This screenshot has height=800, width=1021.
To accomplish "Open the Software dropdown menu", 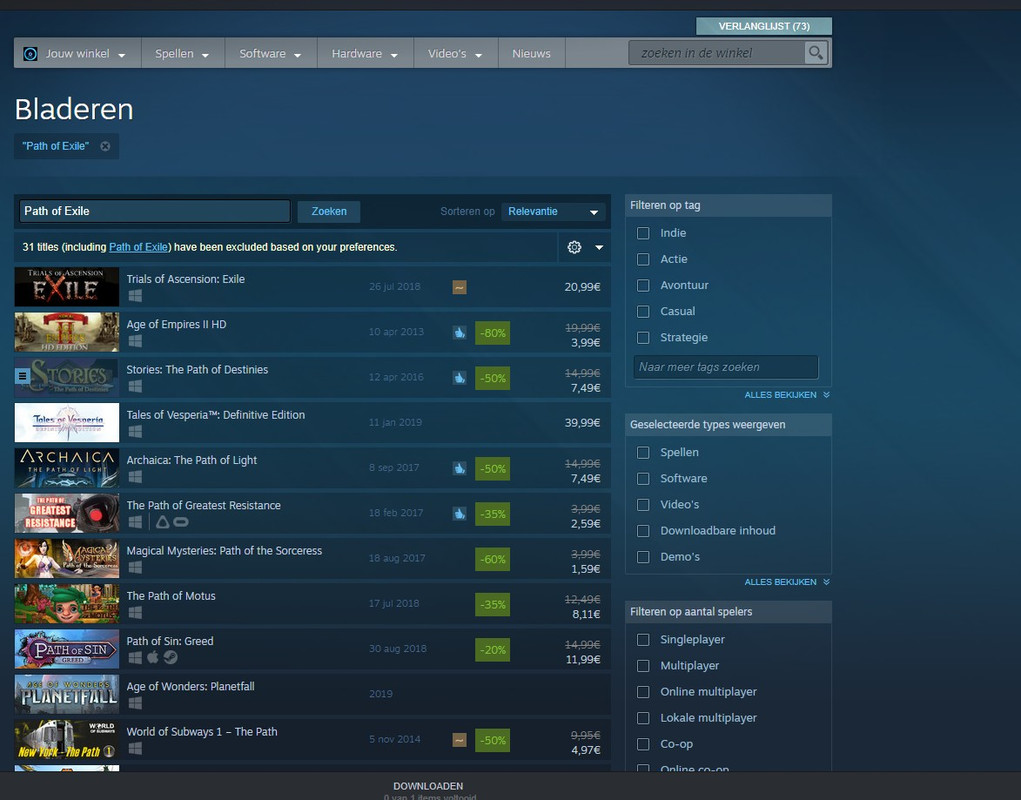I will (x=270, y=53).
